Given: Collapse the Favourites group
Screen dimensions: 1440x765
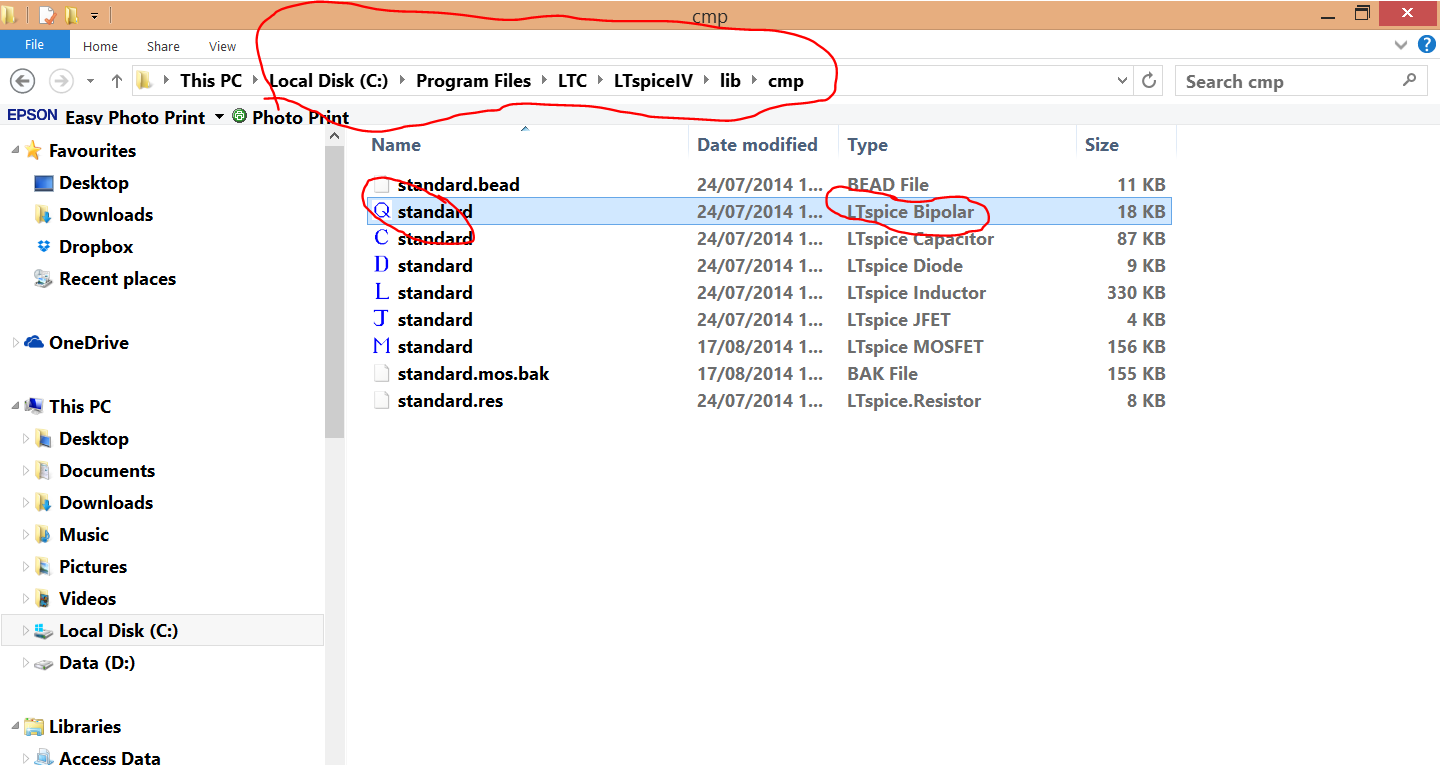Looking at the screenshot, I should tap(15, 150).
